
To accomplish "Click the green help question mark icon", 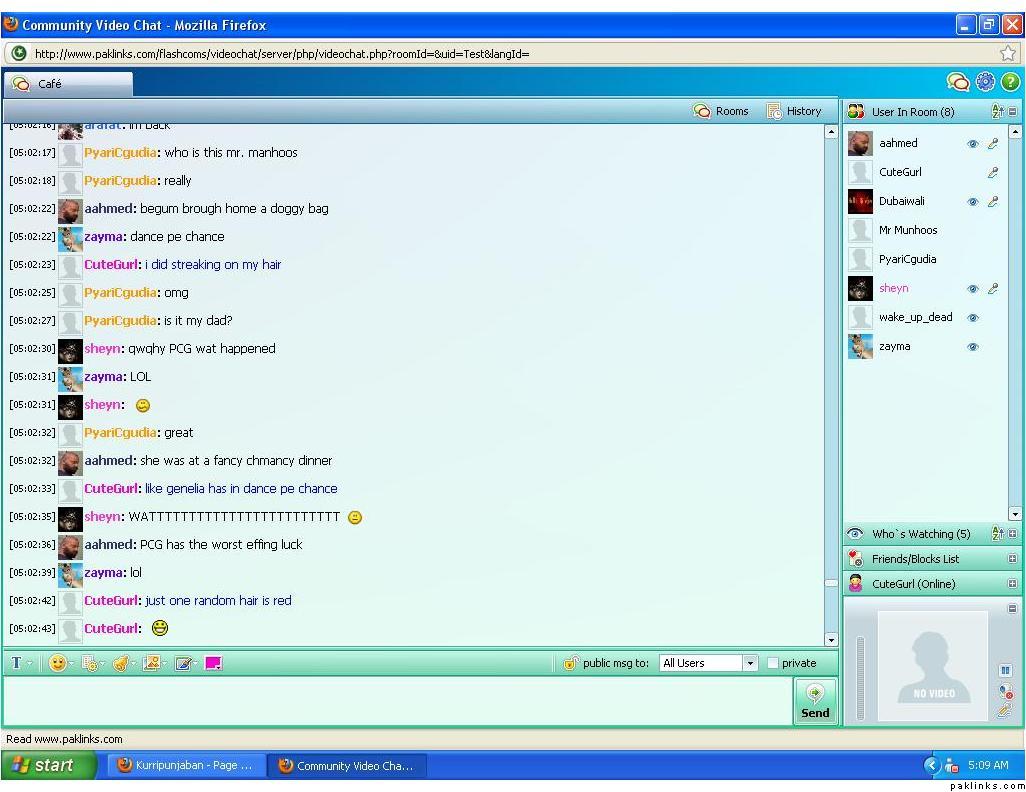I will [1010, 83].
